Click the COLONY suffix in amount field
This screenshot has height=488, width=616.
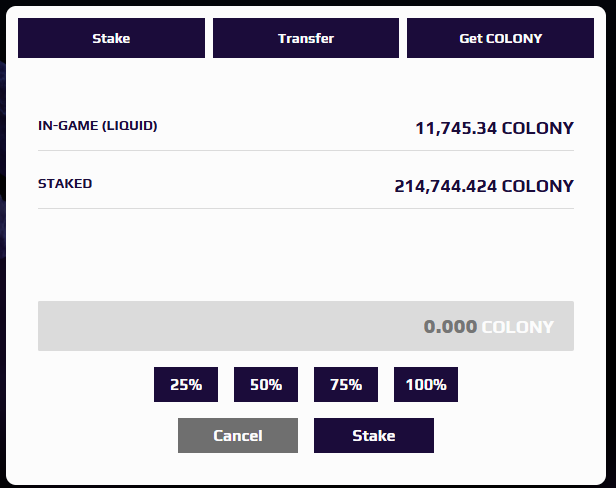517,327
